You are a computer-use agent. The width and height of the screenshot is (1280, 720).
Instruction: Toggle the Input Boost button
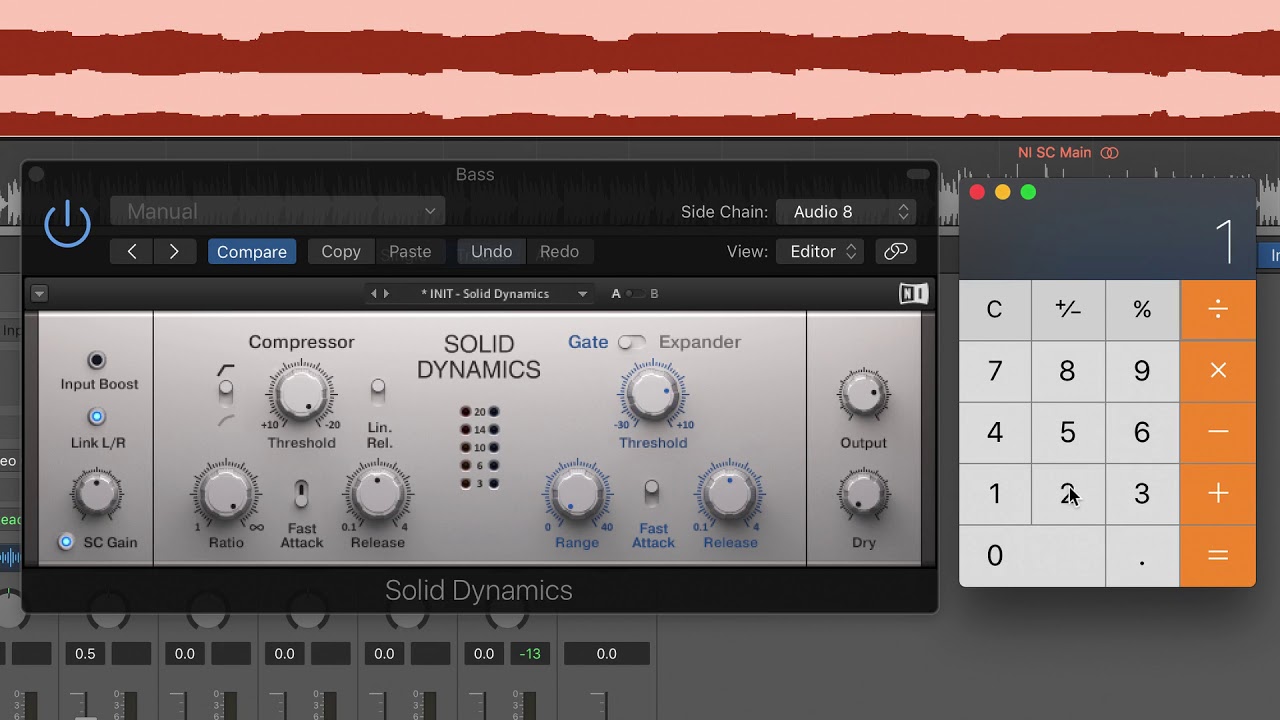click(x=97, y=360)
